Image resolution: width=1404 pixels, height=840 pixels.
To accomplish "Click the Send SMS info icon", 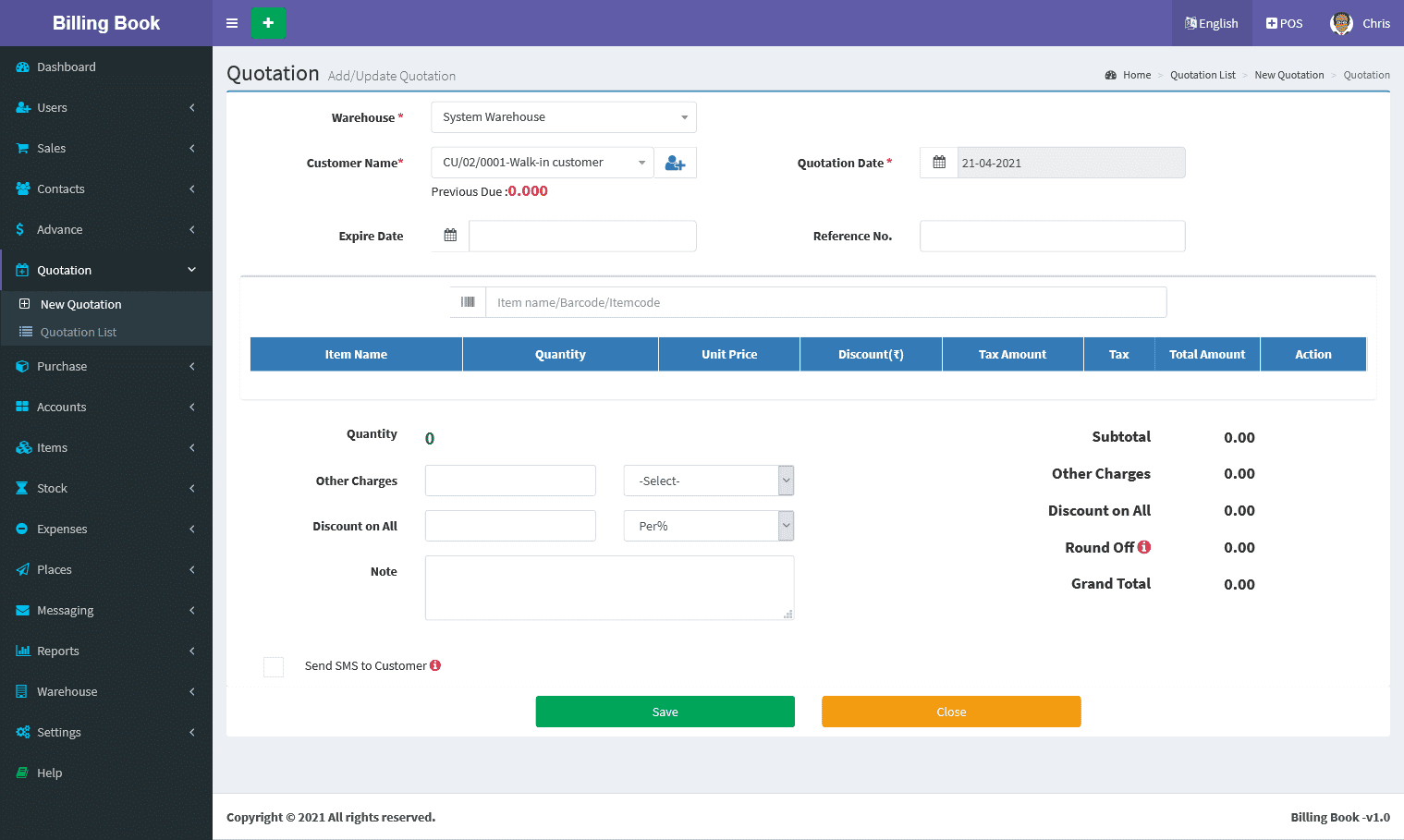I will click(435, 665).
